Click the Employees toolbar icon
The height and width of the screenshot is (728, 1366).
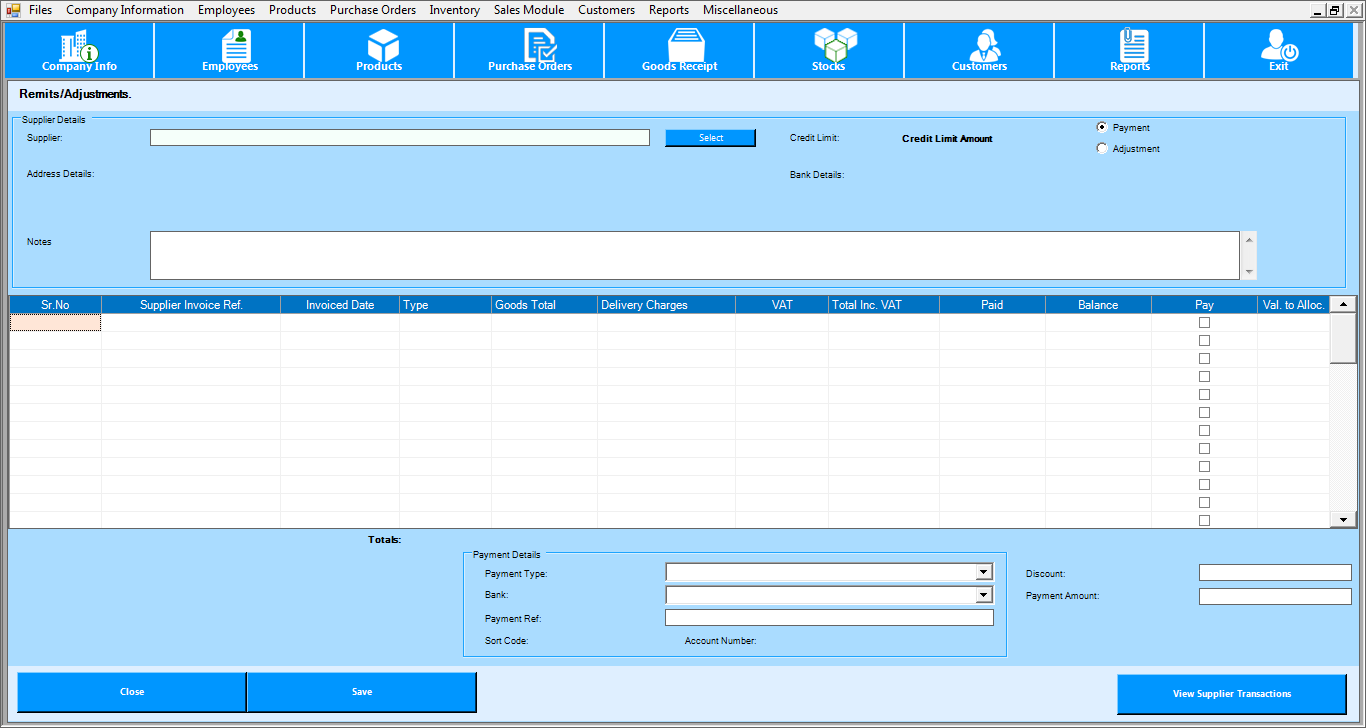click(230, 50)
